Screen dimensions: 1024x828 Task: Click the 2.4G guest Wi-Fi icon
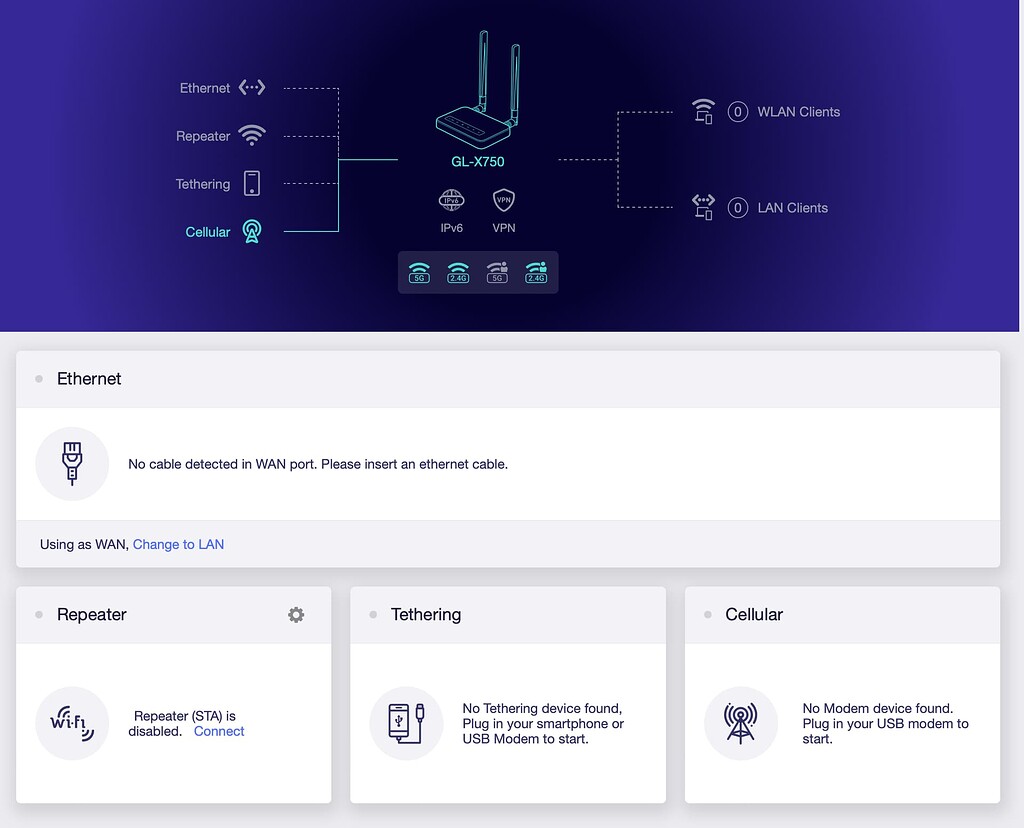pos(536,272)
